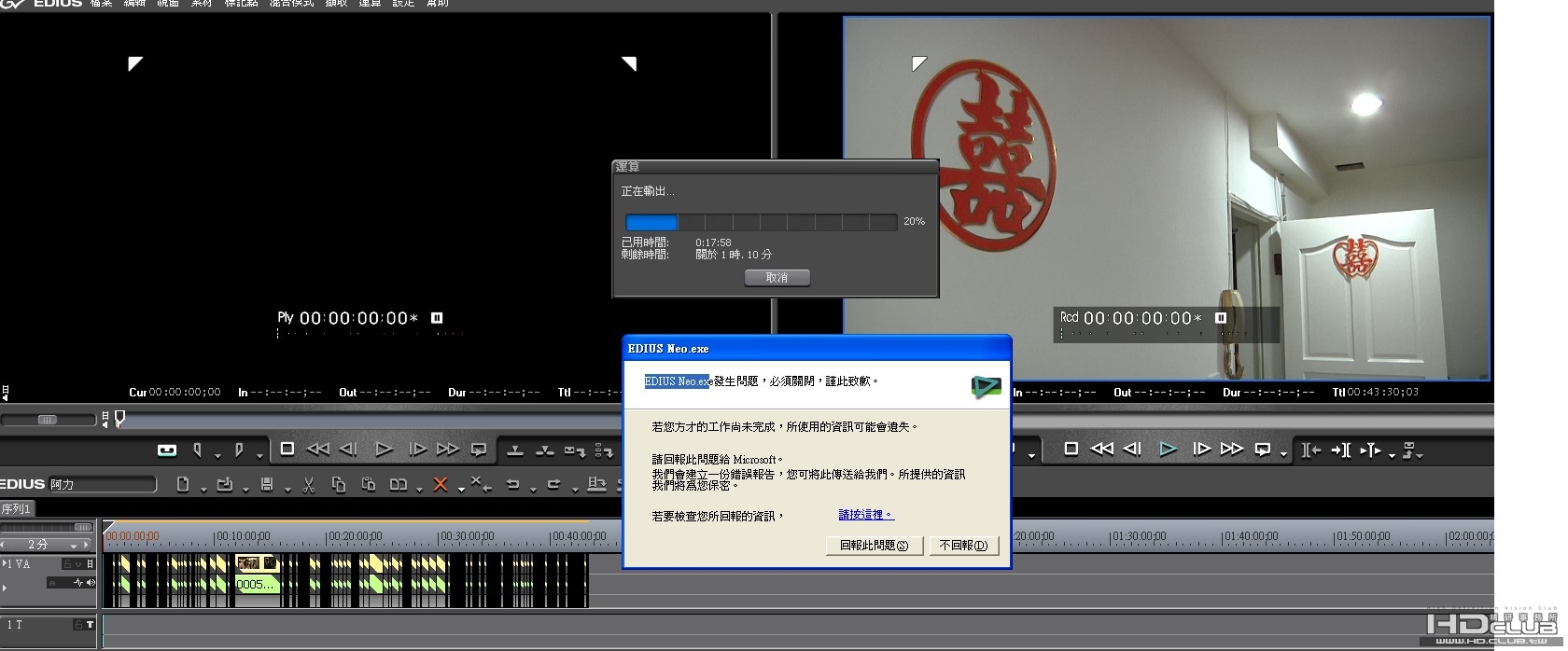Mute the audio of the 1 VA track
Viewport: 1568px width, 651px height.
point(91,583)
